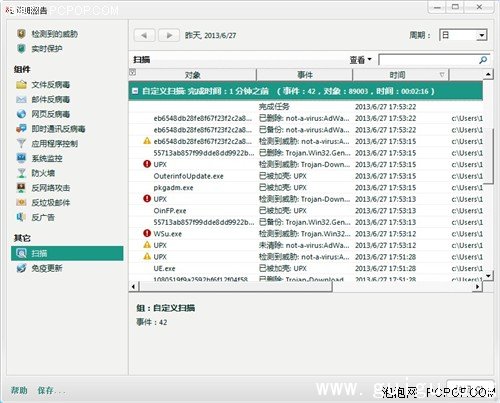This screenshot has height=403, width=500.
Task: Select the 免疫更新 globe icon
Action: [x=21, y=268]
